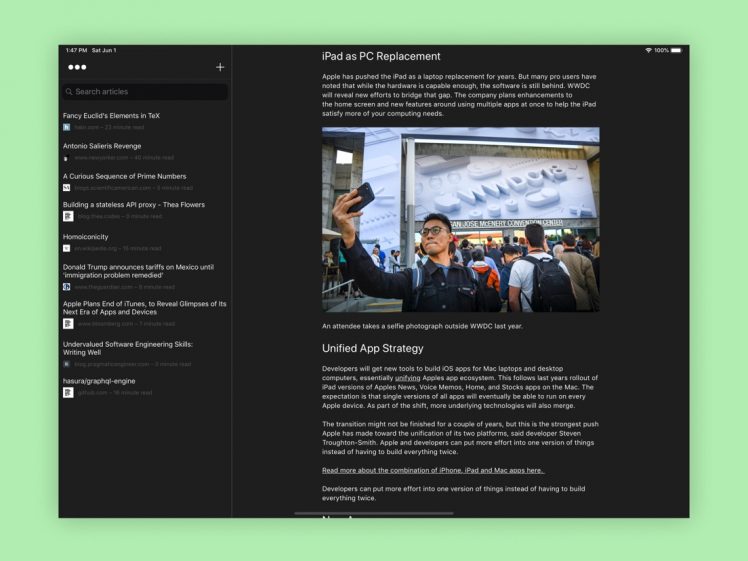This screenshot has width=748, height=561.
Task: Tap the plus icon to add article
Action: (220, 67)
